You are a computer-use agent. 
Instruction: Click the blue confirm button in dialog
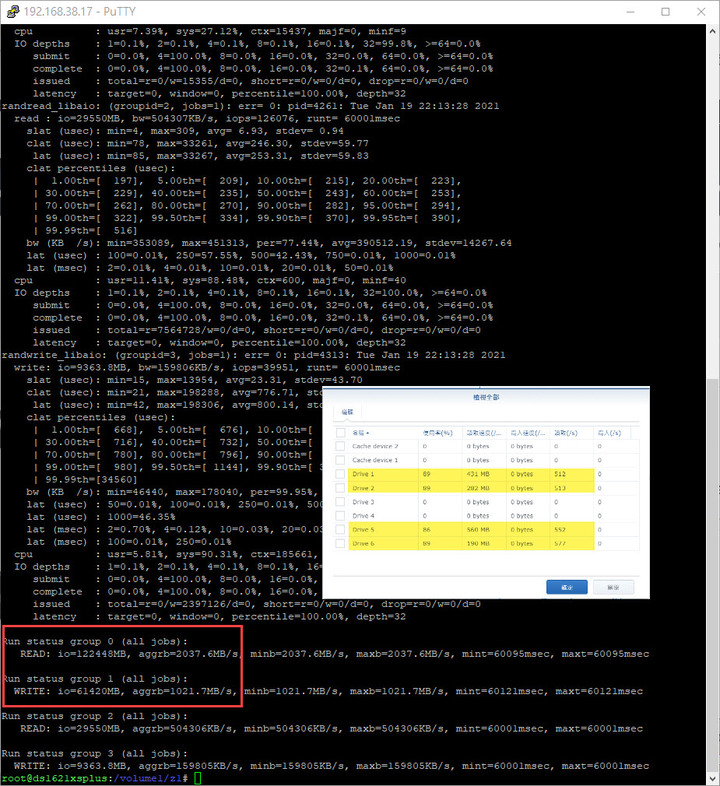[567, 587]
